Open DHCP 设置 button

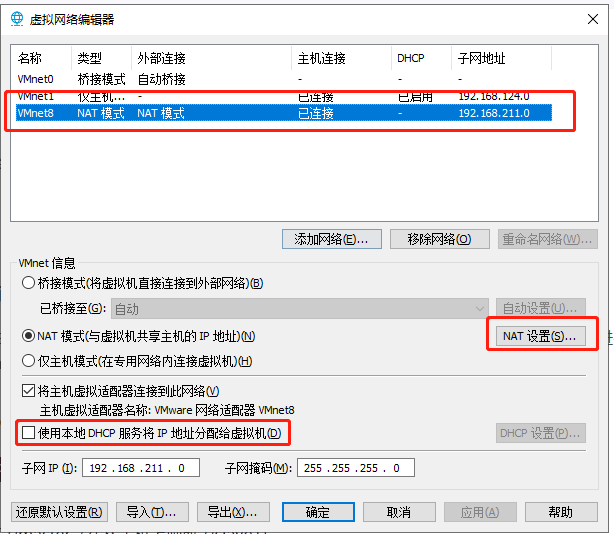[x=540, y=433]
